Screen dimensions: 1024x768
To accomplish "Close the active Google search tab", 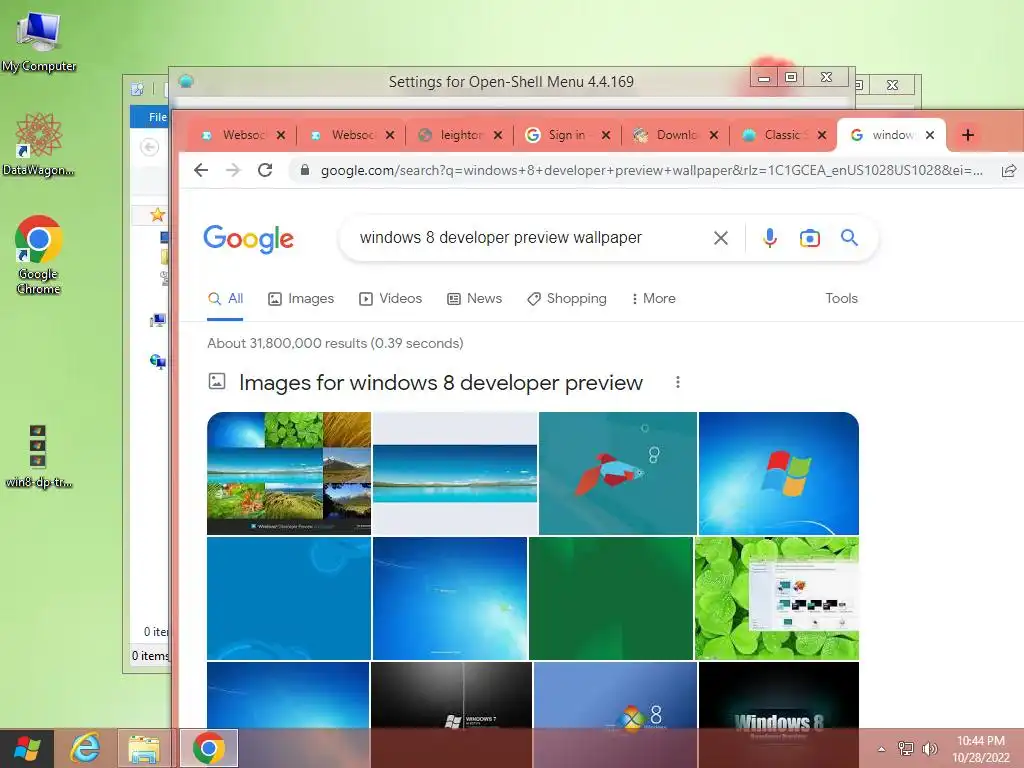I will [930, 135].
